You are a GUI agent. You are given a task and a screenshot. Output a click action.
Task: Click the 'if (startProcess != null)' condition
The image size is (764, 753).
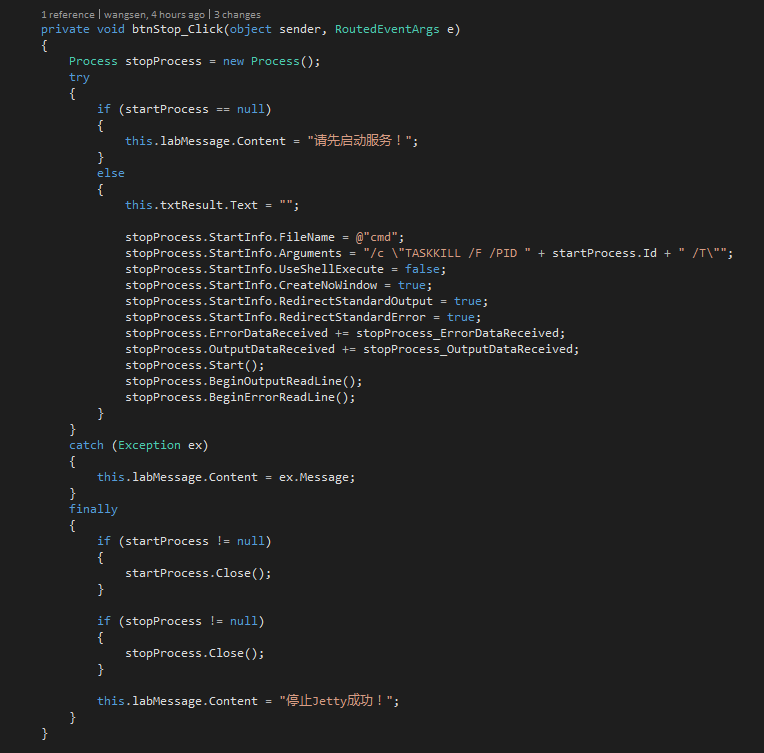(x=184, y=541)
